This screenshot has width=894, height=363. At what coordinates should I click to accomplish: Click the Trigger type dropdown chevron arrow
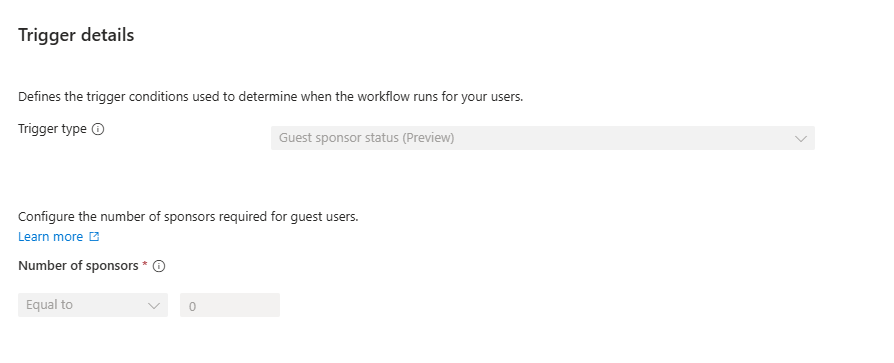click(x=800, y=138)
